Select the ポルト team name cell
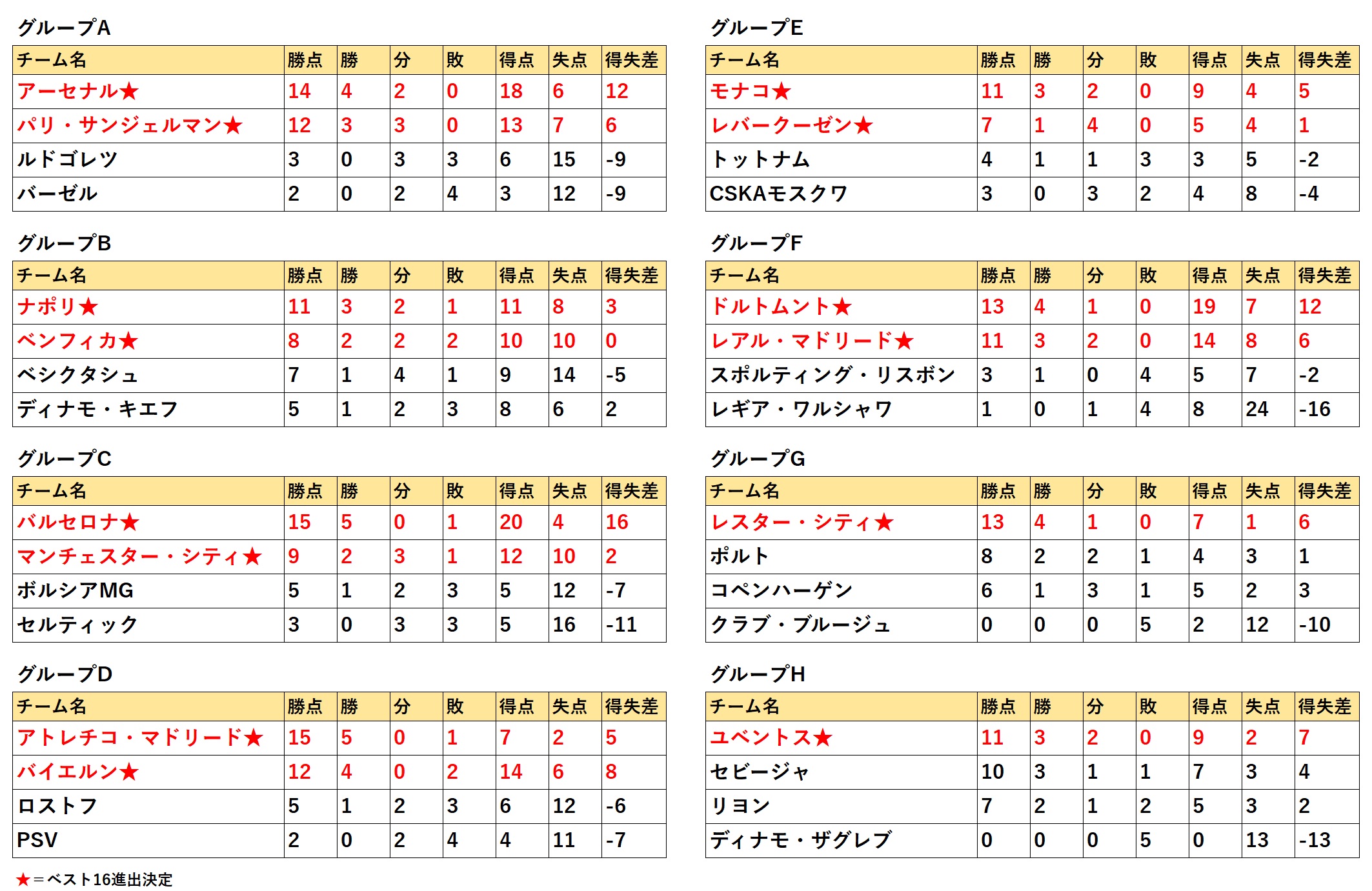The image size is (1372, 891). click(842, 556)
